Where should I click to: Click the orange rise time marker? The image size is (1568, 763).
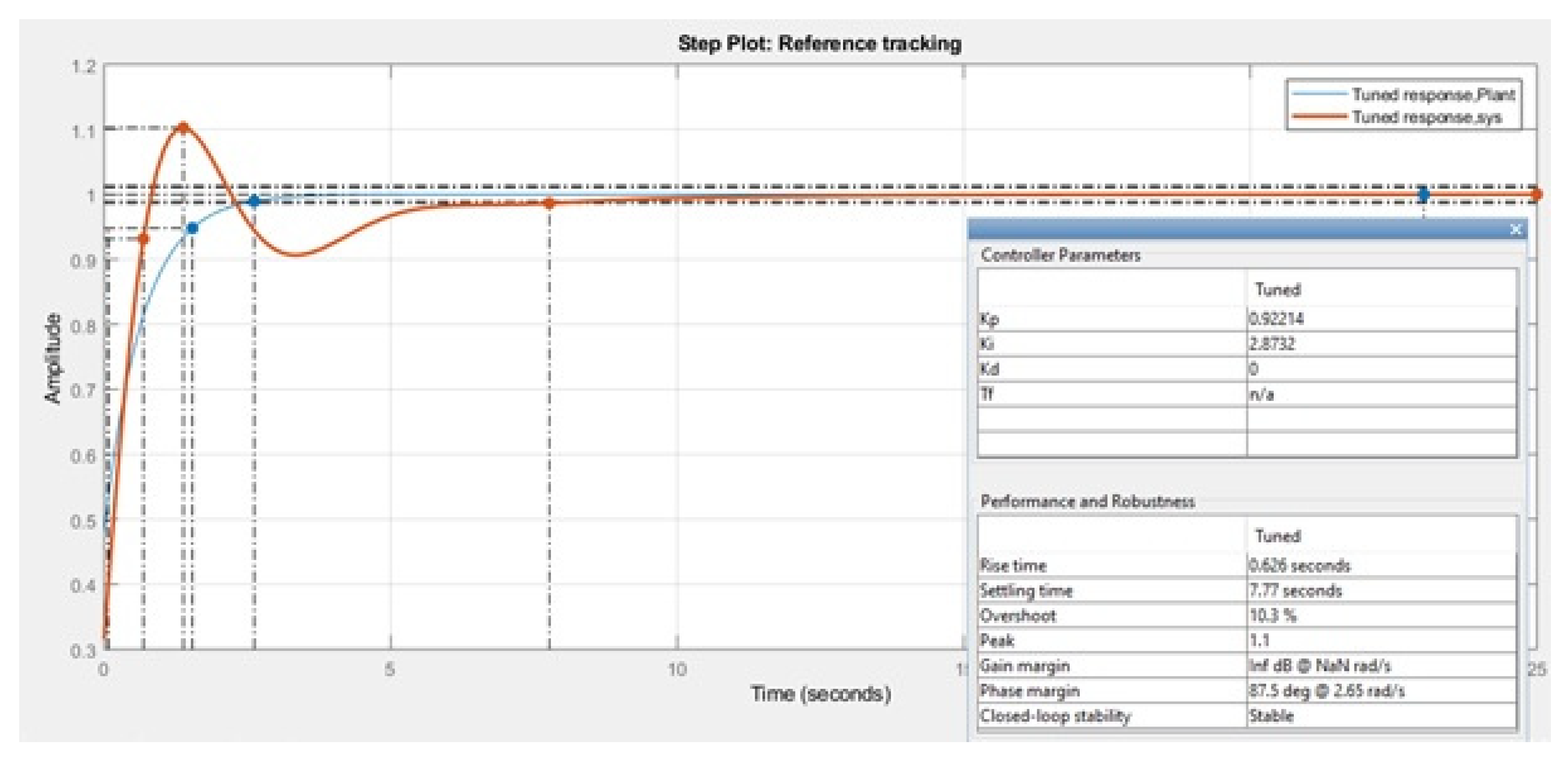point(144,239)
